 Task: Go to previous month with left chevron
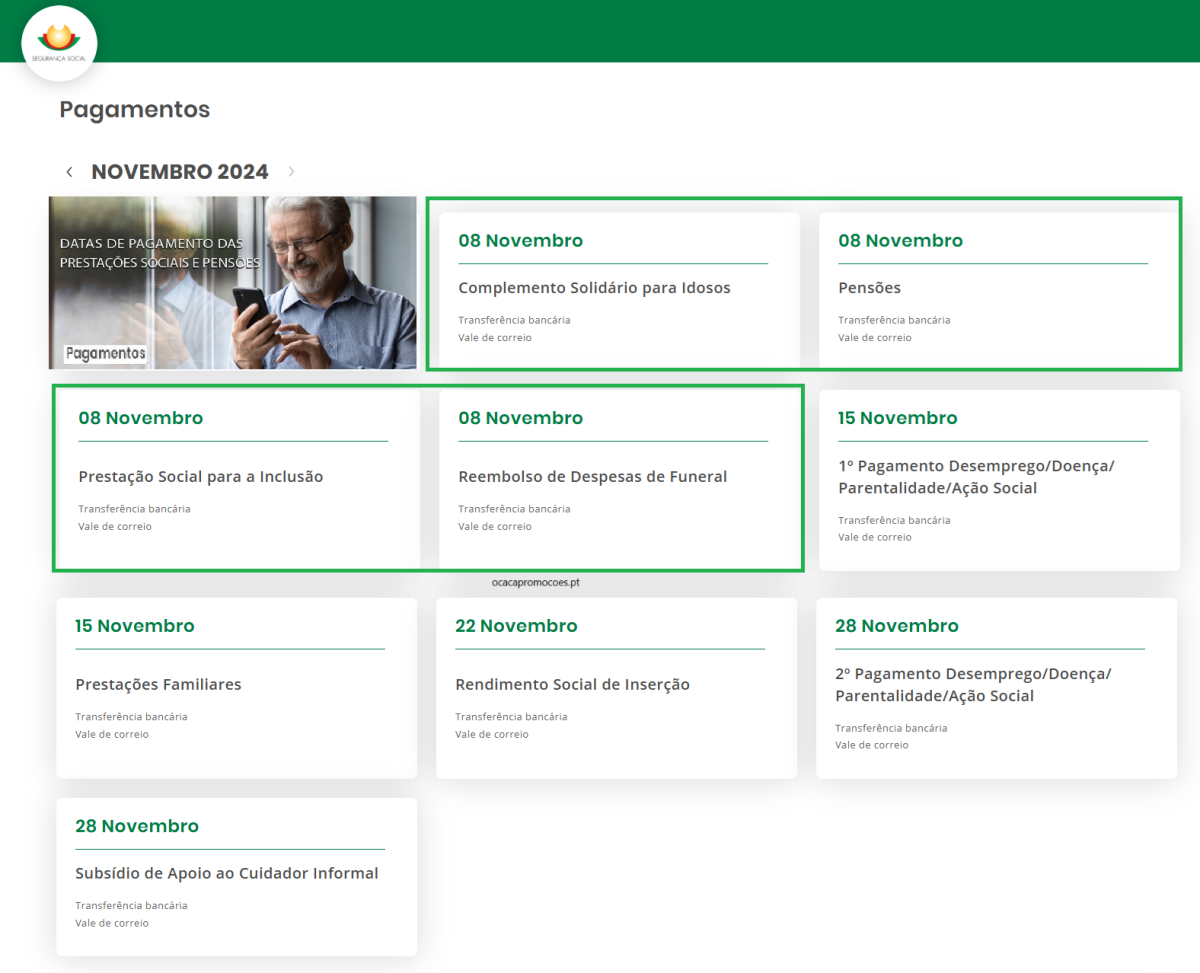pos(69,172)
